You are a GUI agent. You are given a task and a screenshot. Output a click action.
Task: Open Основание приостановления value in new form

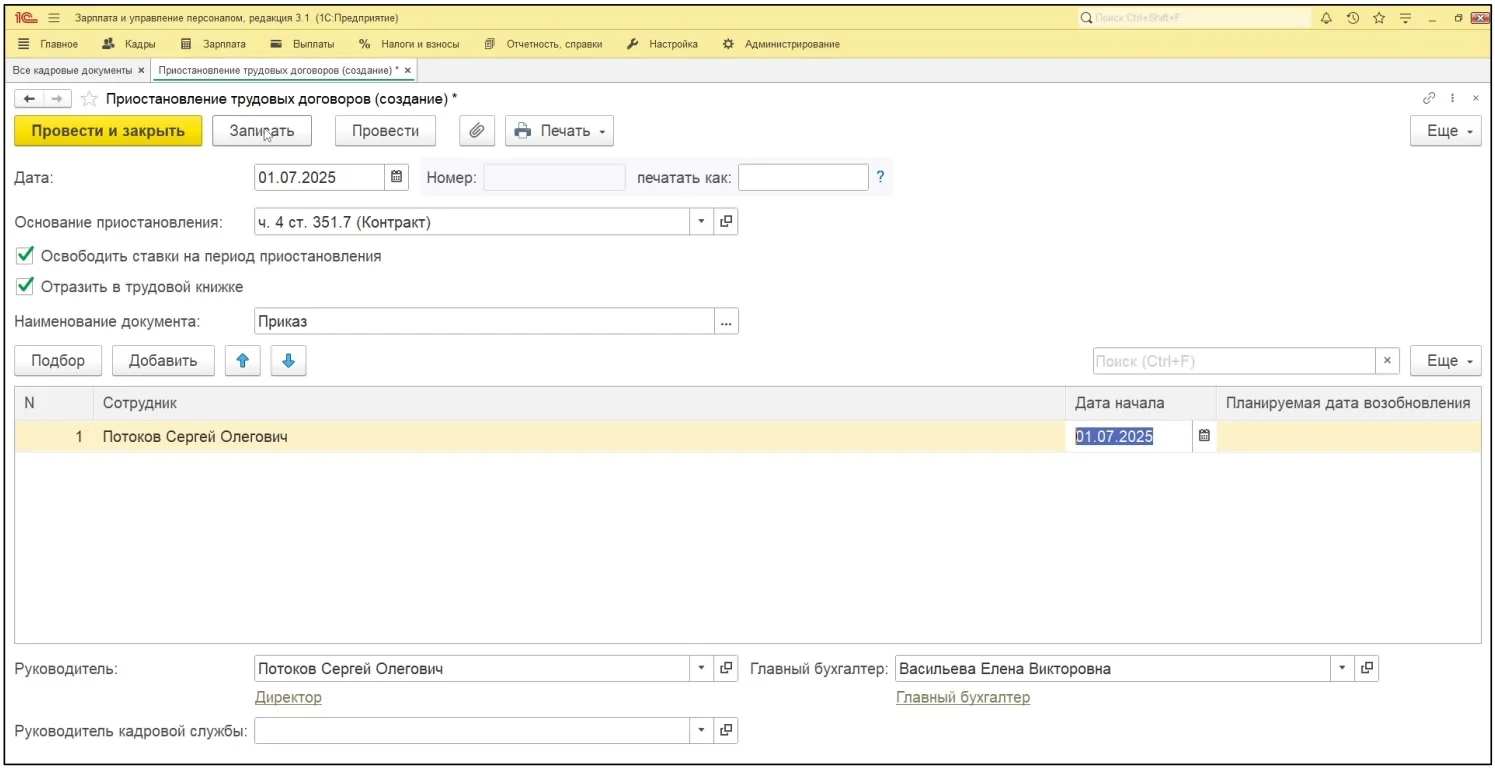[x=727, y=222]
